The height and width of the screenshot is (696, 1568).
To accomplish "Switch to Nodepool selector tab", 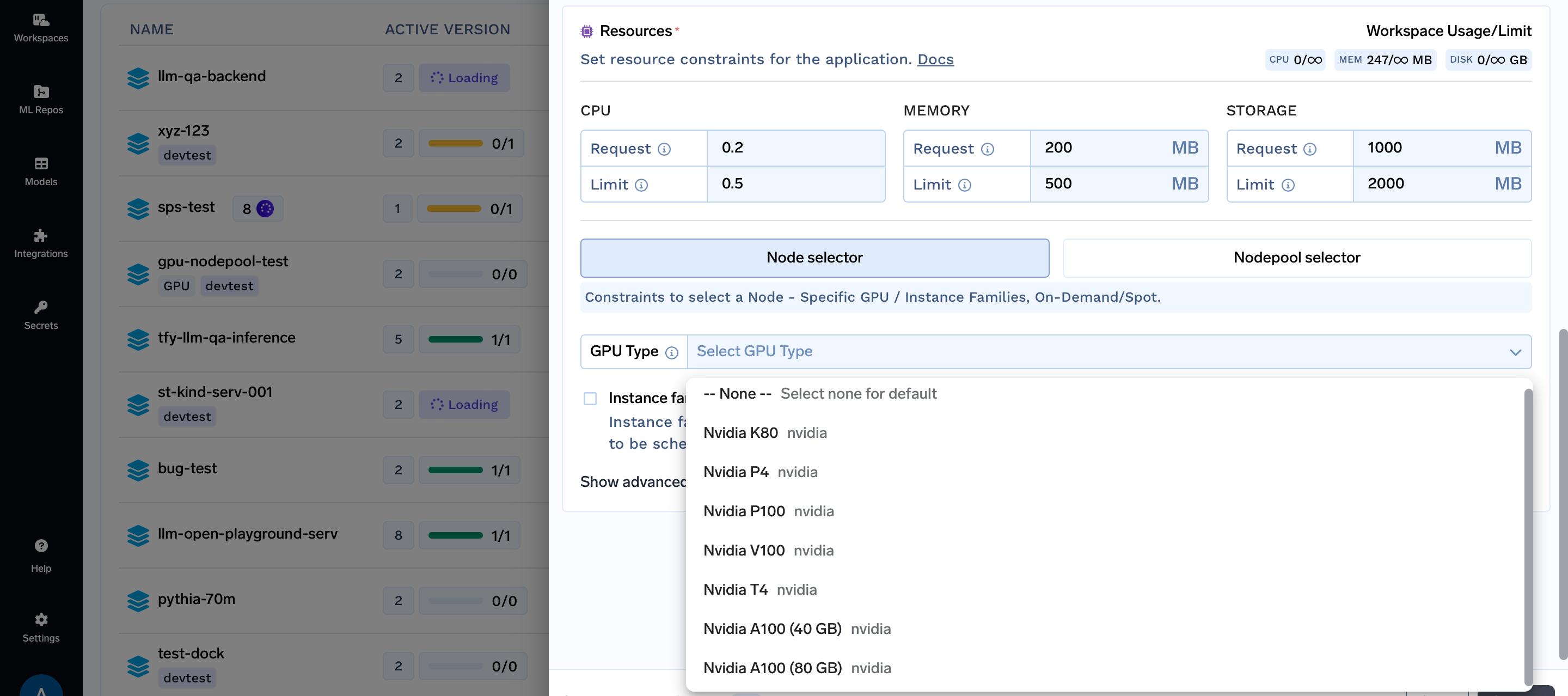I will [x=1296, y=258].
